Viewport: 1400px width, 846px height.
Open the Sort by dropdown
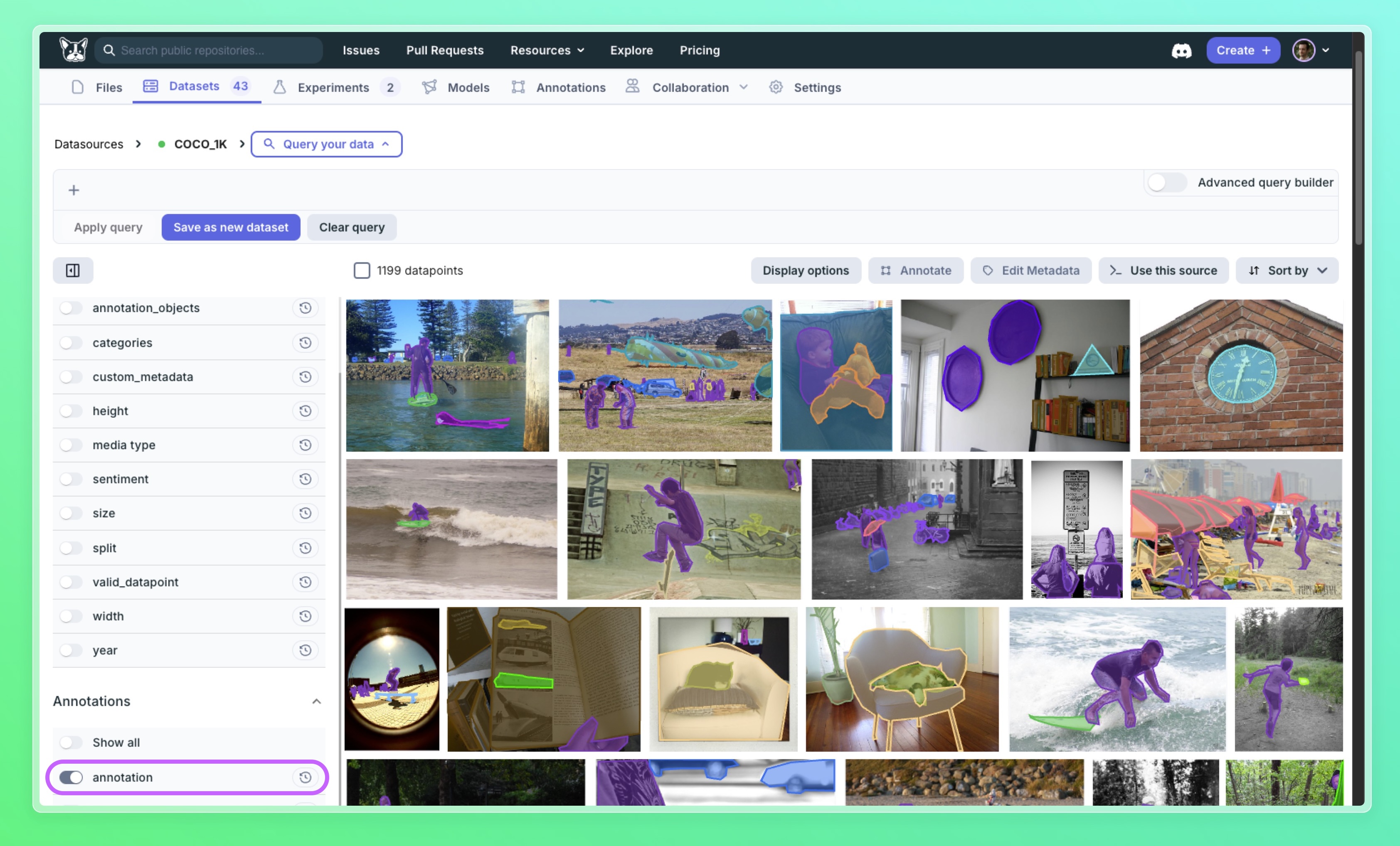[1287, 270]
